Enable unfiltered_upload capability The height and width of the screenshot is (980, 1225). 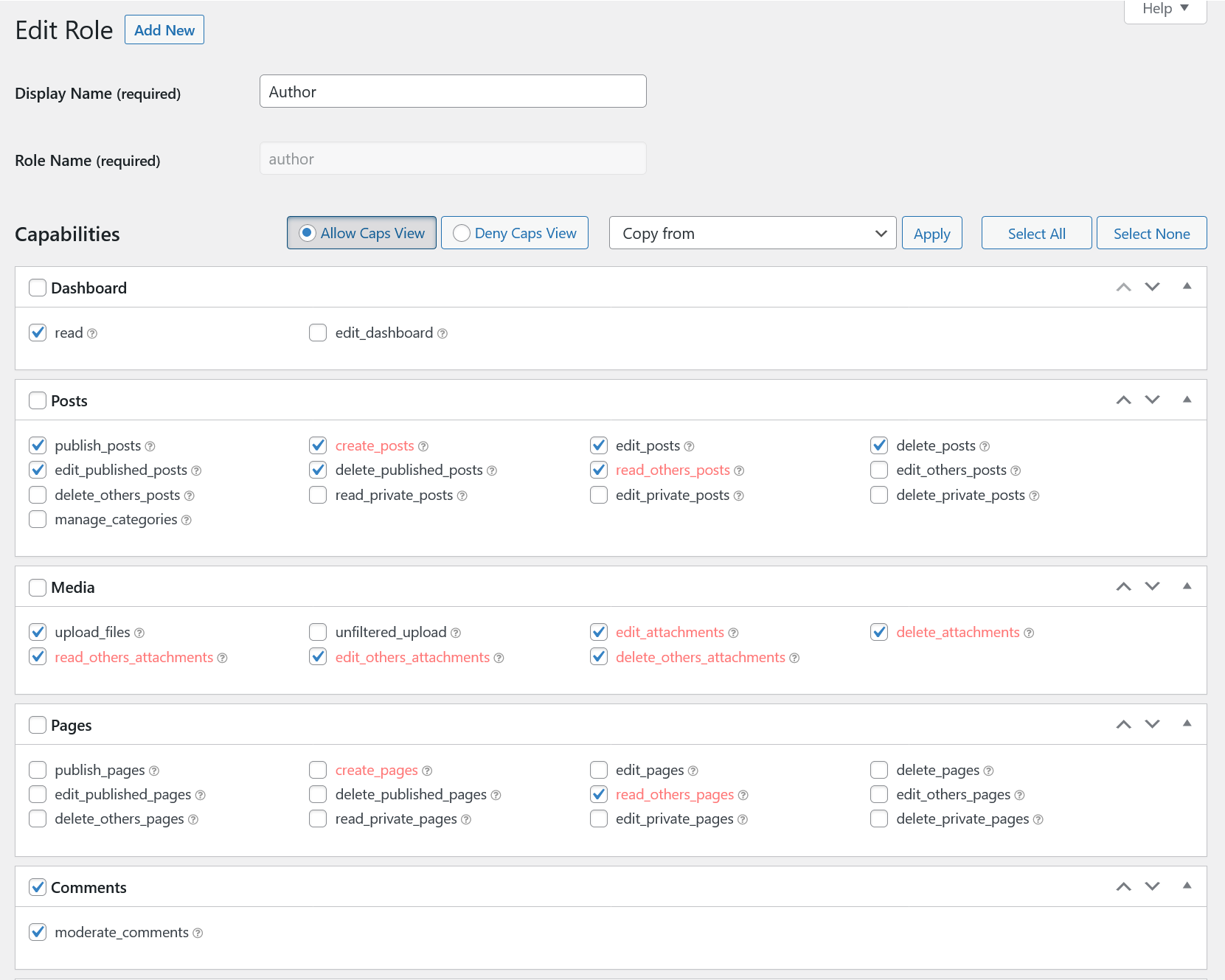(x=318, y=632)
